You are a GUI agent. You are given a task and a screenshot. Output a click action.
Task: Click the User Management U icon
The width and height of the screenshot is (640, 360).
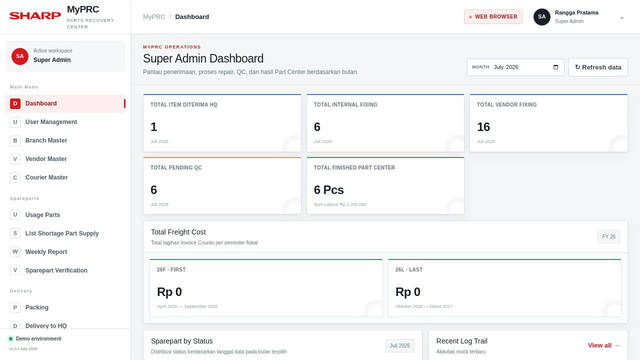pos(15,122)
